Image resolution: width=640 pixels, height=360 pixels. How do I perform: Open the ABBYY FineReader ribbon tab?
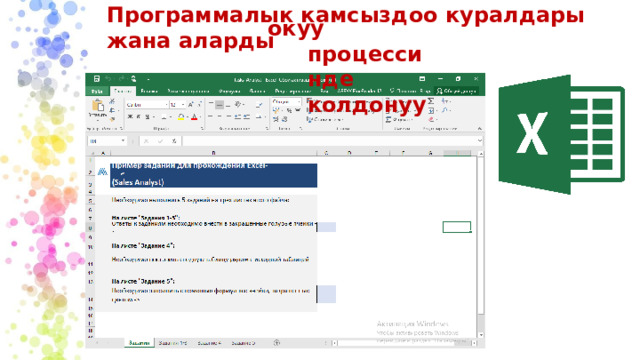pos(360,91)
